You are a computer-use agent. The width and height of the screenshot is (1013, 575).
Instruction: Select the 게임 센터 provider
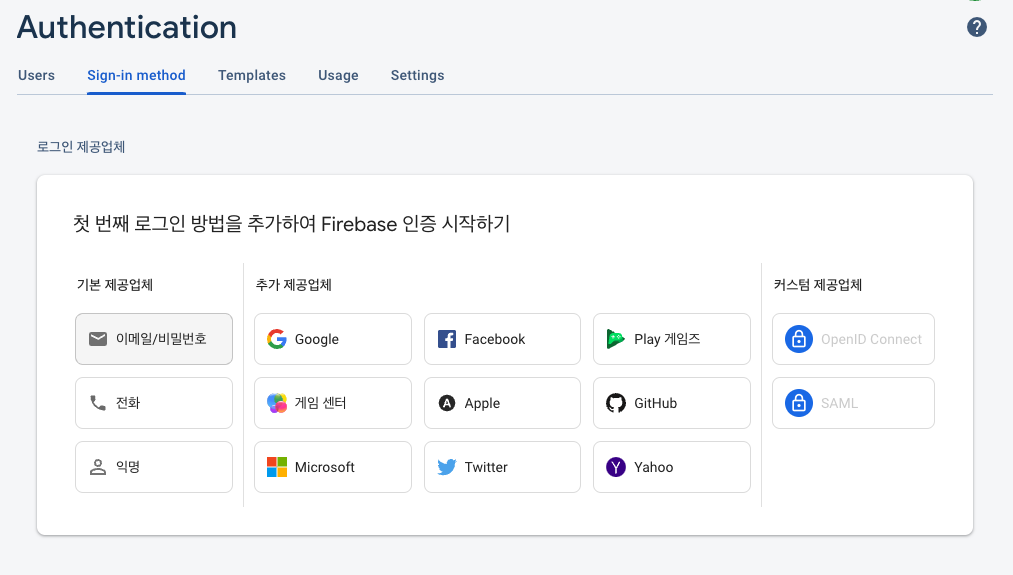click(333, 403)
